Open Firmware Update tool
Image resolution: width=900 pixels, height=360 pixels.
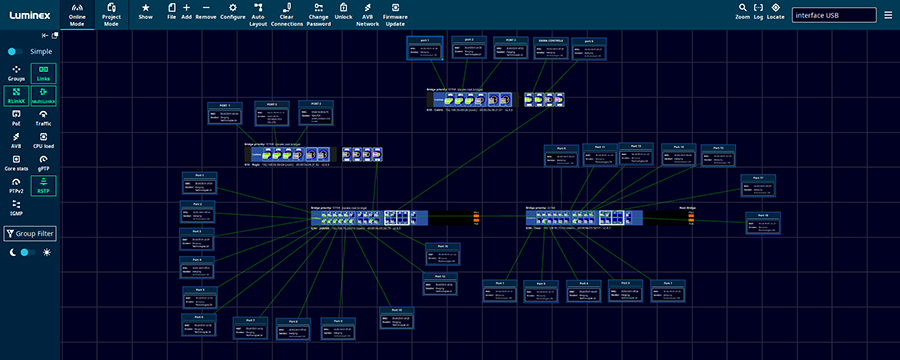[x=396, y=15]
